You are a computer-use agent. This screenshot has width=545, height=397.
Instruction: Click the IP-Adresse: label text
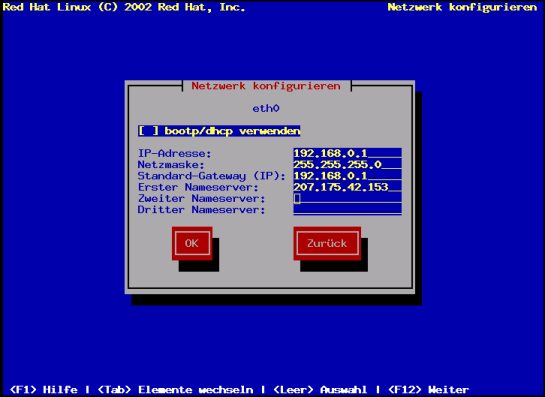click(174, 153)
